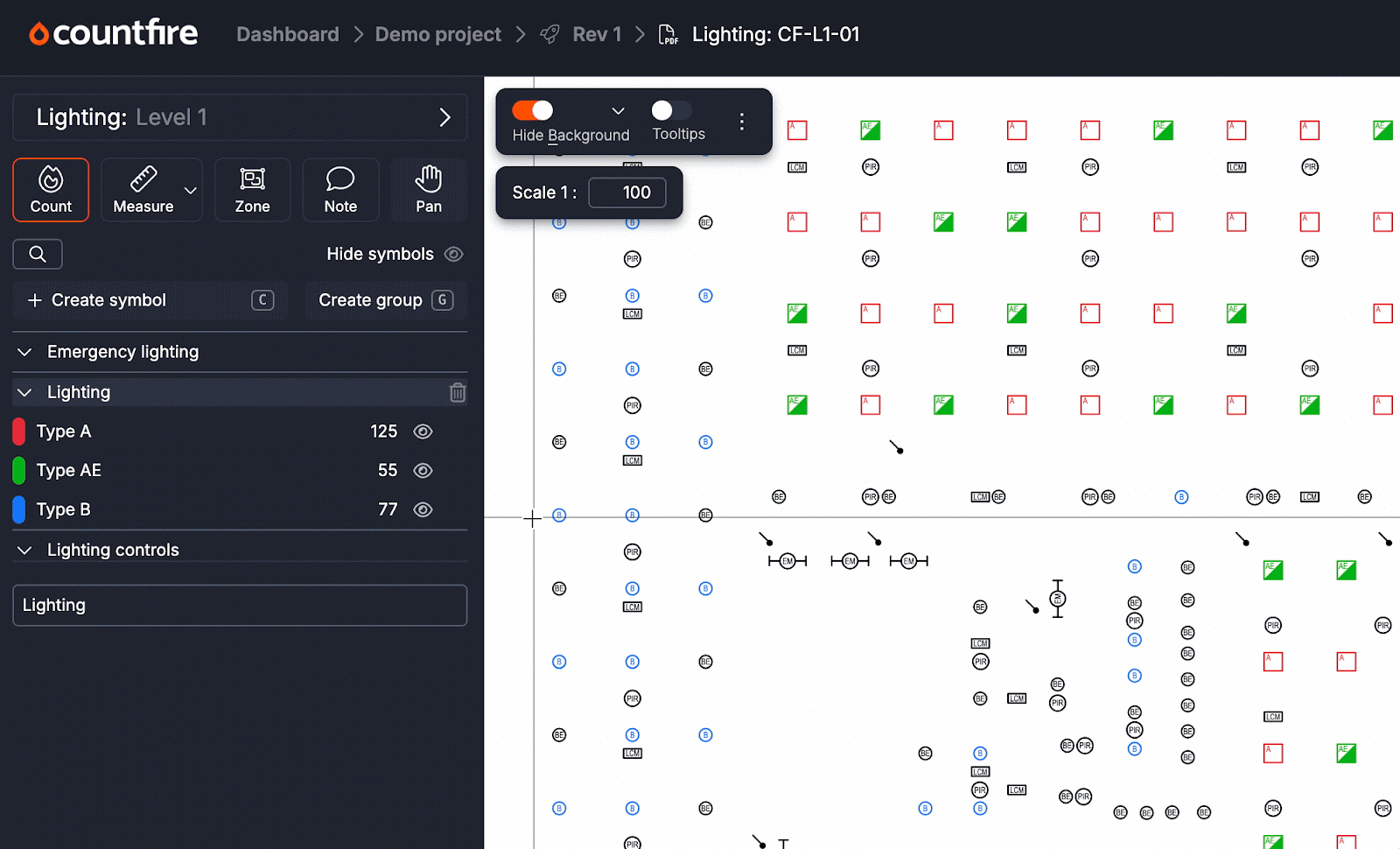The height and width of the screenshot is (849, 1400).
Task: Toggle the Hide Background switch
Action: (x=533, y=110)
